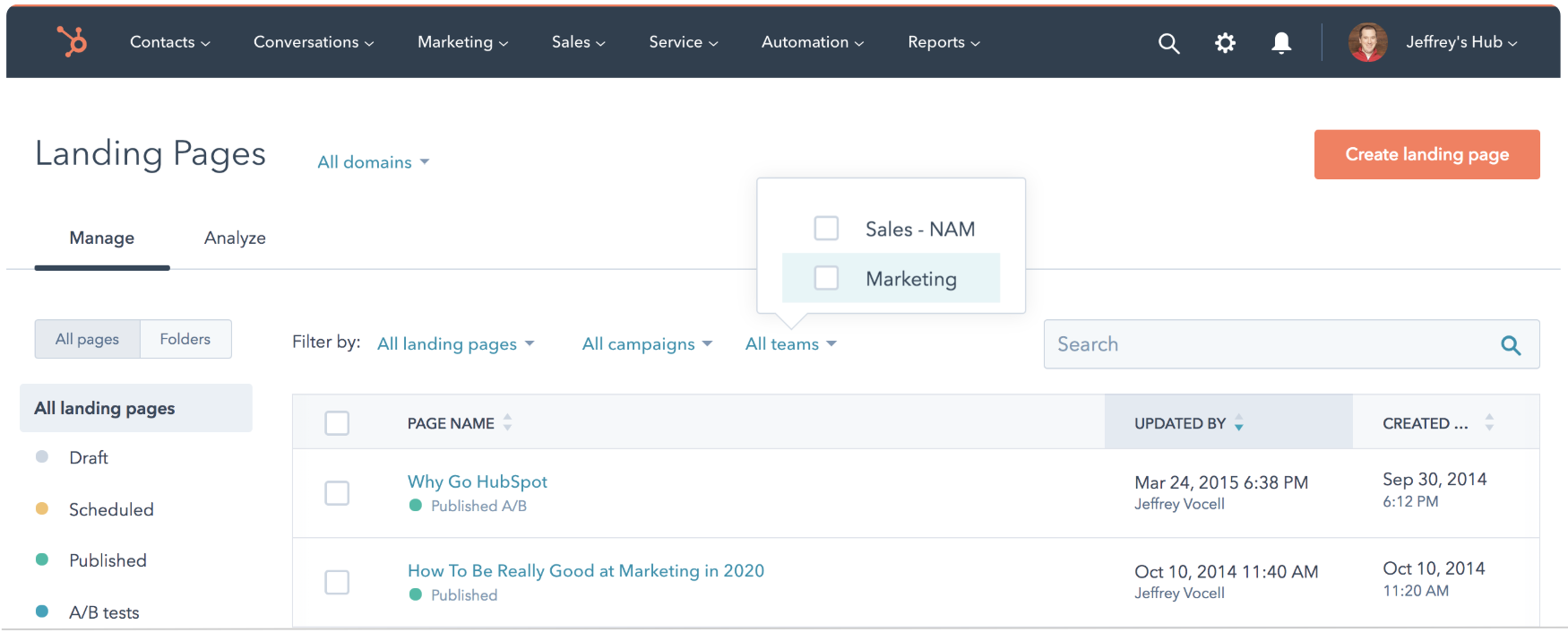
Task: Open the Why Go HubSpot page link
Action: [477, 481]
